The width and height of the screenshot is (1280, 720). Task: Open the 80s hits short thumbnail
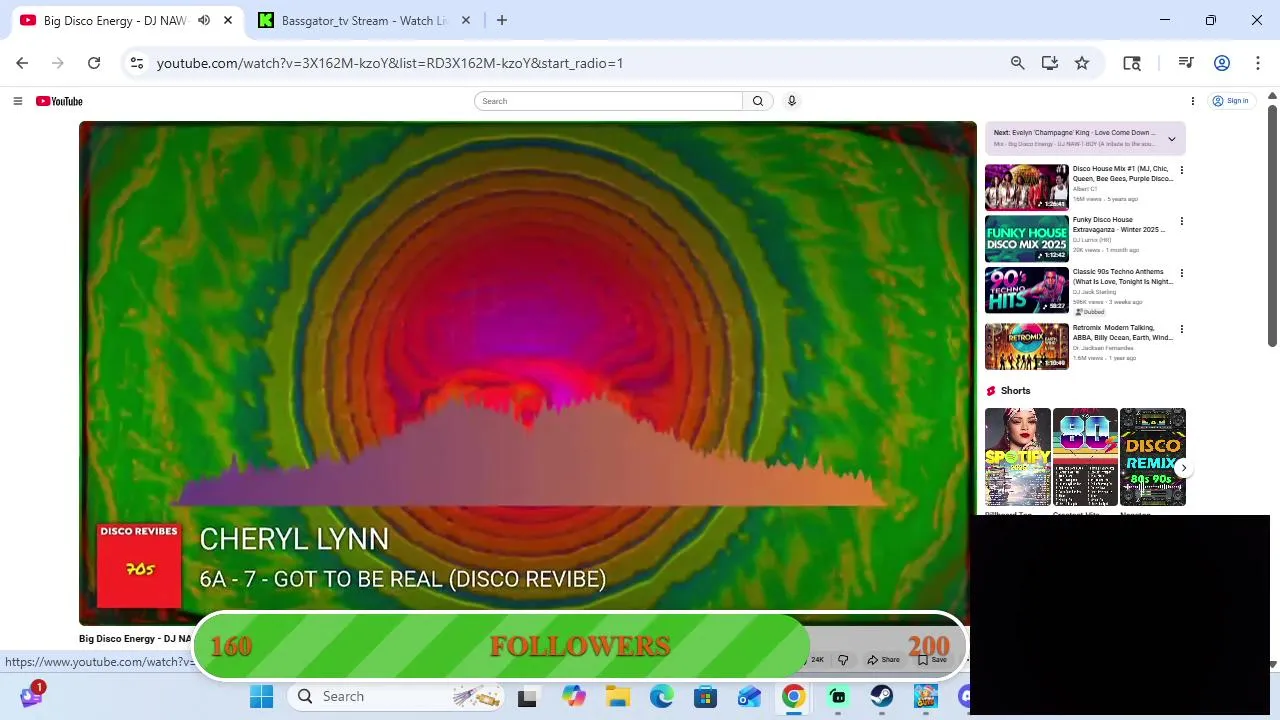[1084, 457]
